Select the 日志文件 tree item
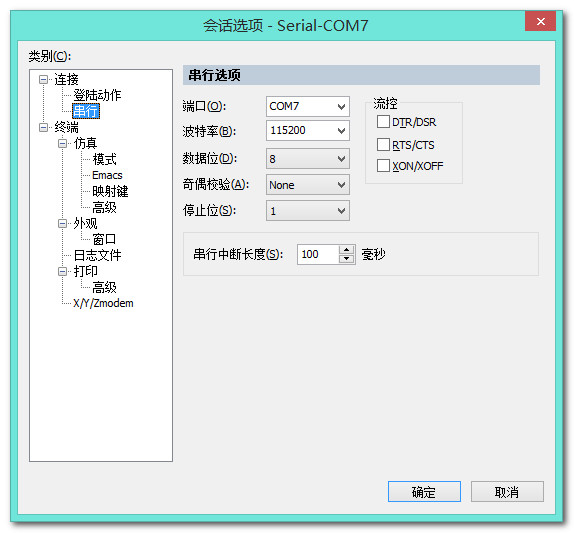 tap(97, 255)
